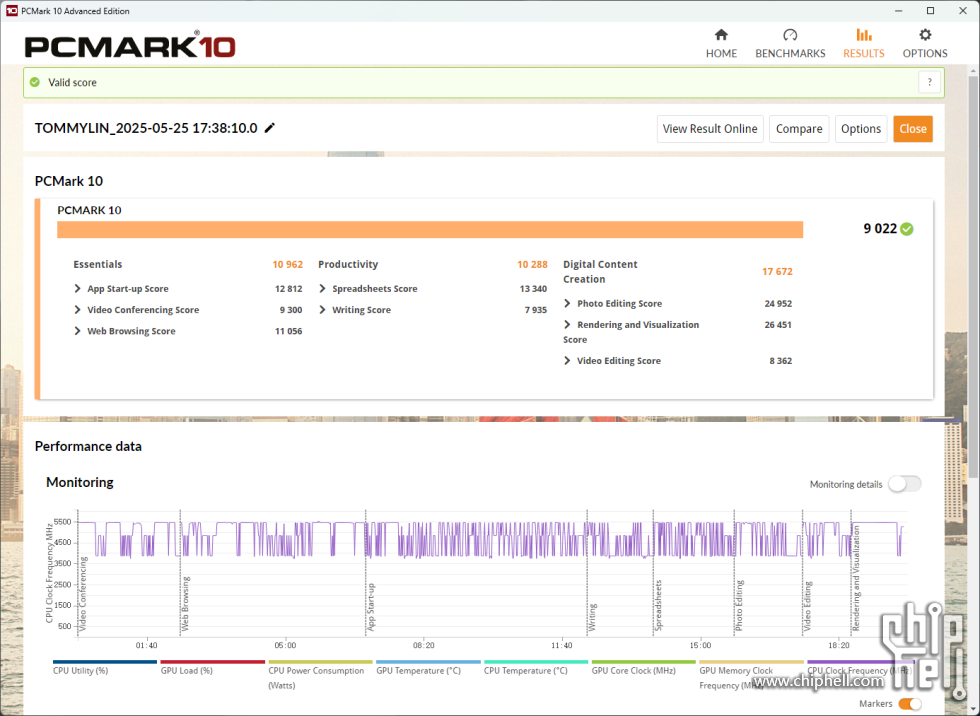Click the PCMark 10 app icon in title bar
980x716 pixels.
[11, 11]
